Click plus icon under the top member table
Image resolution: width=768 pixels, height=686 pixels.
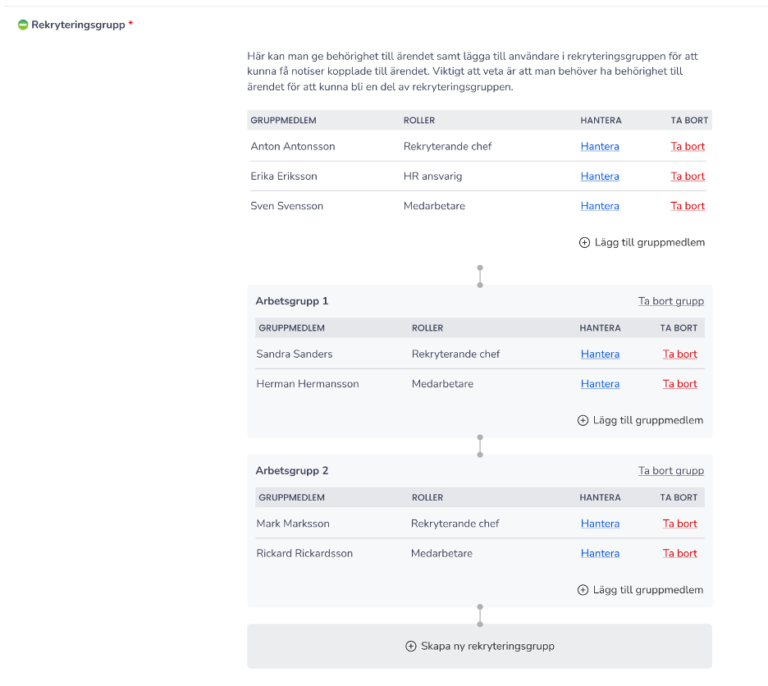[584, 242]
